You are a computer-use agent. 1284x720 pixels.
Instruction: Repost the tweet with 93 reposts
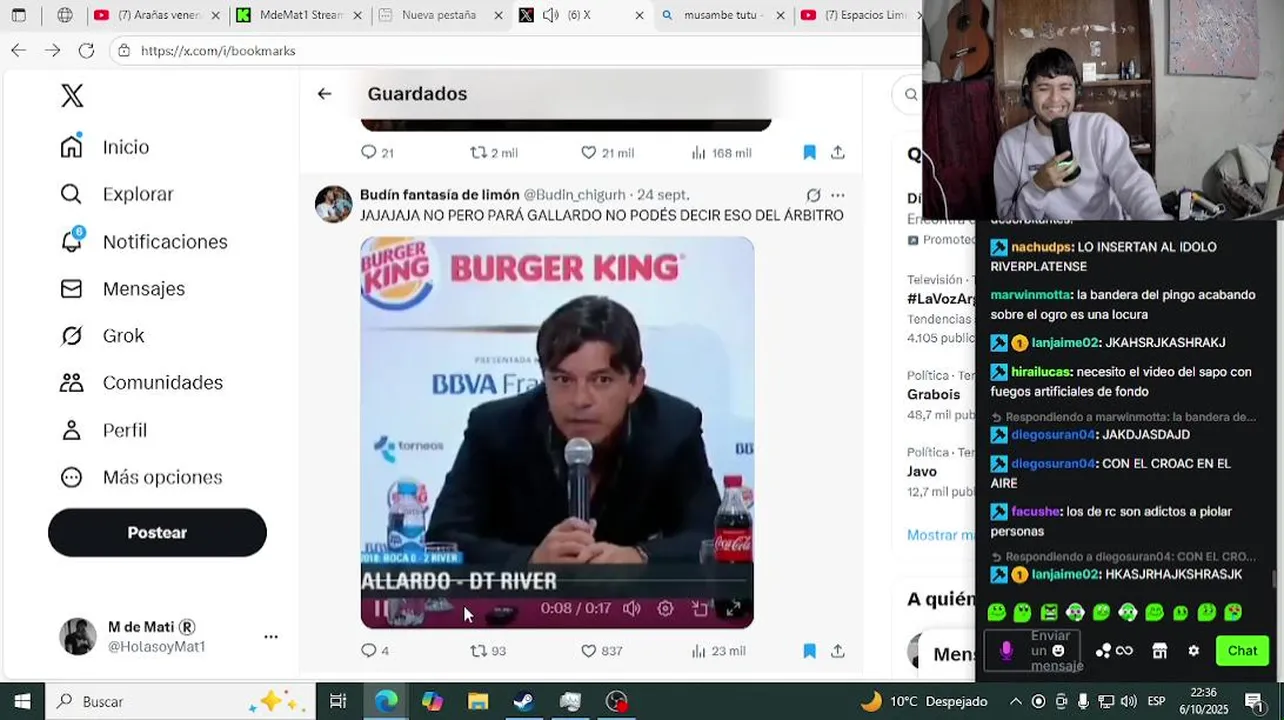point(488,650)
